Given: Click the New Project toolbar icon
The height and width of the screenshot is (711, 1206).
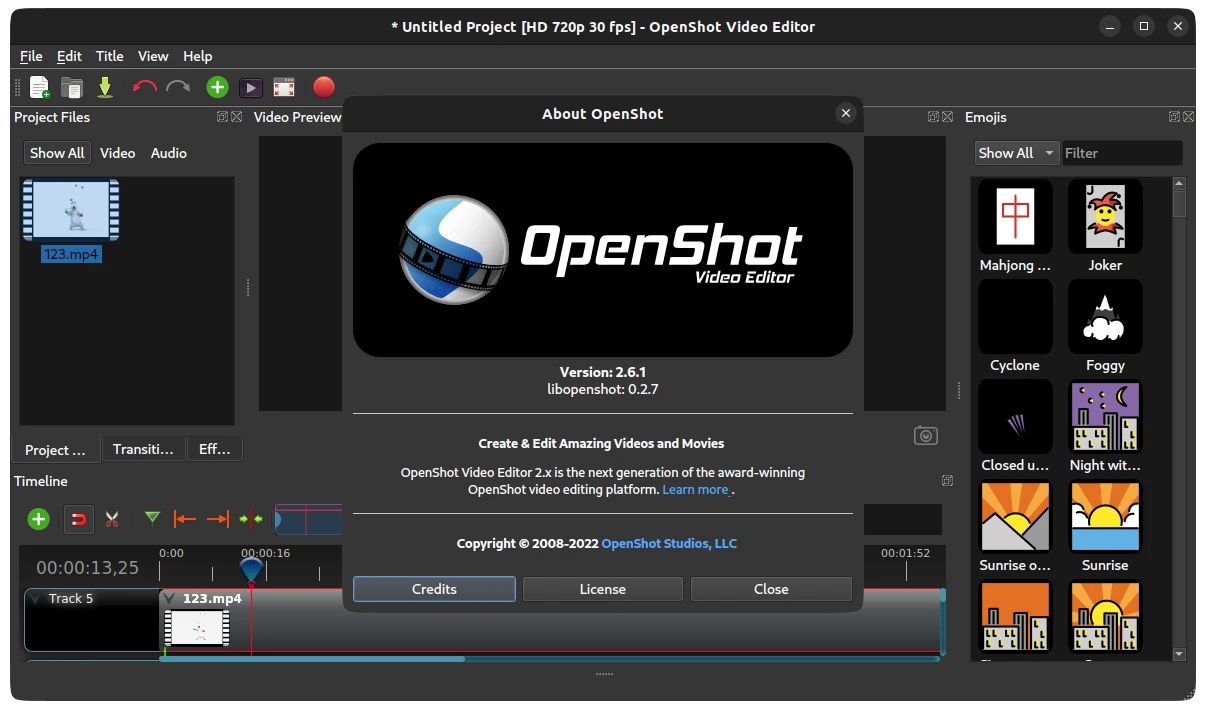Looking at the screenshot, I should pyautogui.click(x=40, y=87).
